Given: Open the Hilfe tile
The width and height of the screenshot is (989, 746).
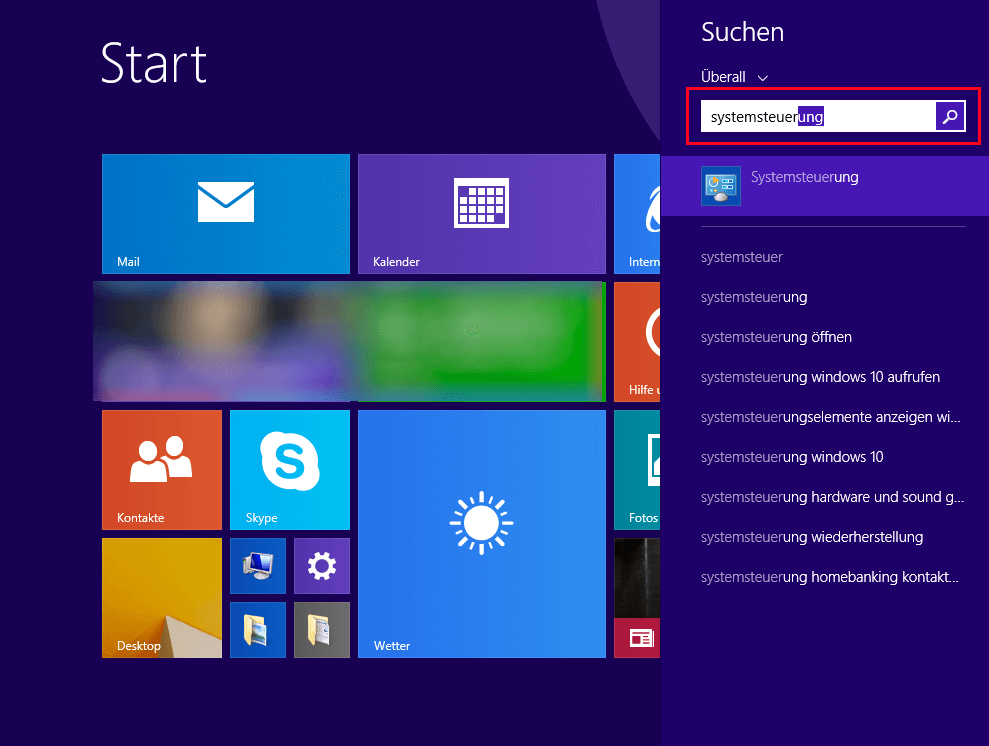Looking at the screenshot, I should pos(637,342).
